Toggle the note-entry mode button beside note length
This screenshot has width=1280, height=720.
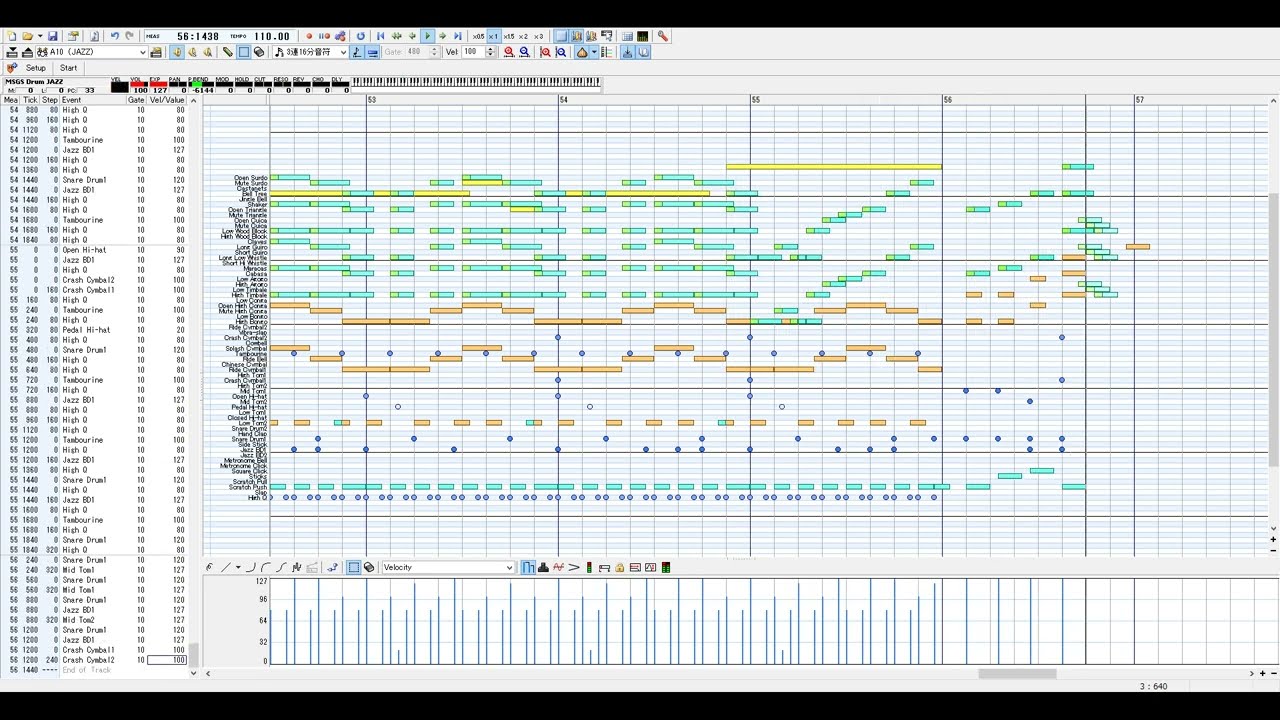357,52
